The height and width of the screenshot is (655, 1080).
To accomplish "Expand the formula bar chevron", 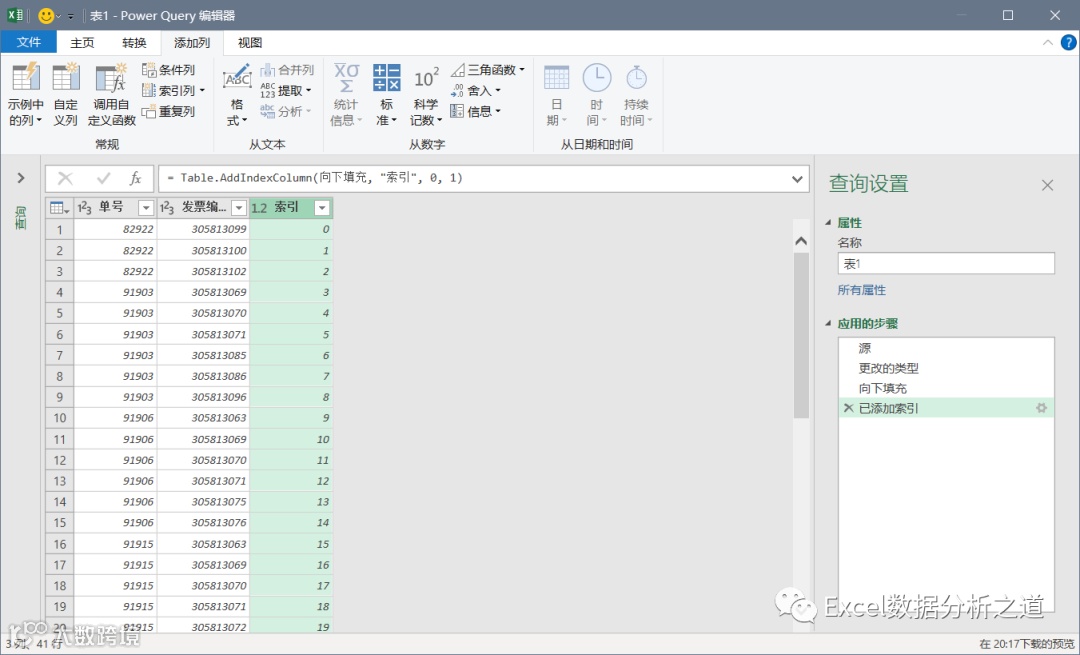I will click(797, 179).
